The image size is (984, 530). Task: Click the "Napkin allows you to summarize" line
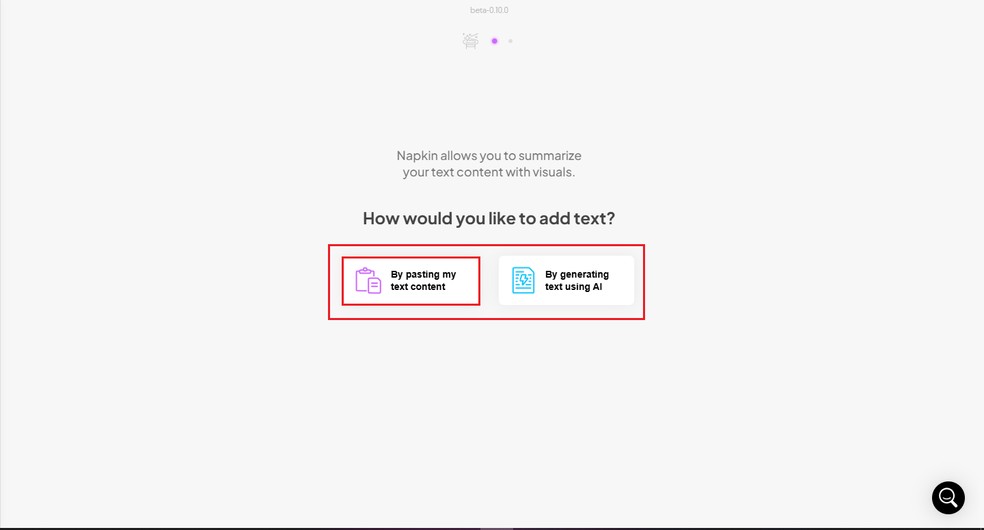pyautogui.click(x=489, y=156)
